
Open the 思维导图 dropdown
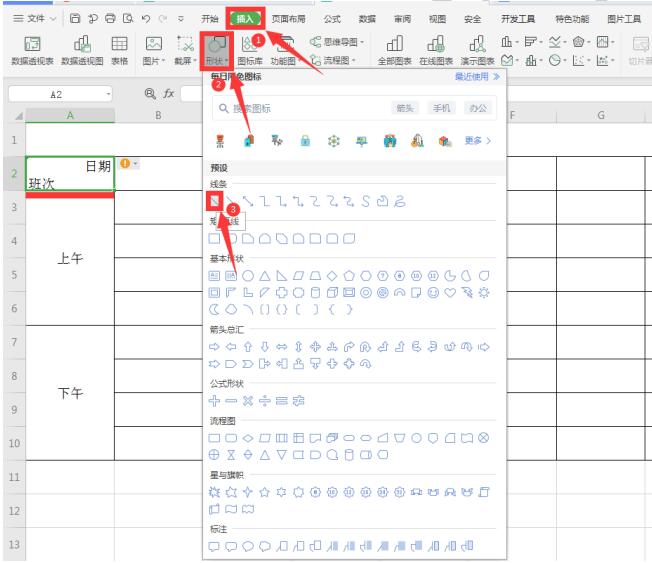pyautogui.click(x=337, y=42)
